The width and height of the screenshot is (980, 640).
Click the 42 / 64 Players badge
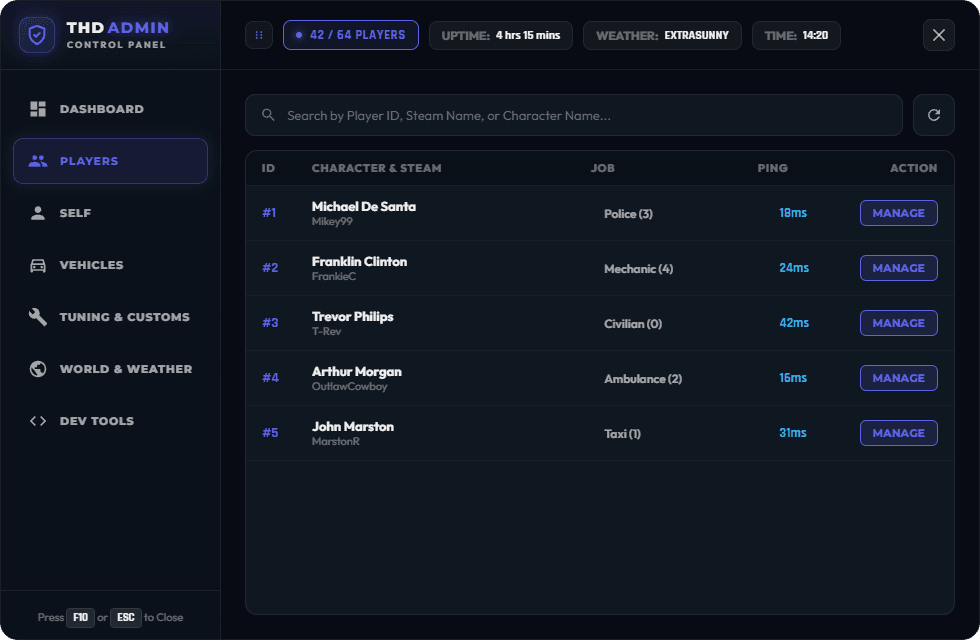[x=351, y=35]
